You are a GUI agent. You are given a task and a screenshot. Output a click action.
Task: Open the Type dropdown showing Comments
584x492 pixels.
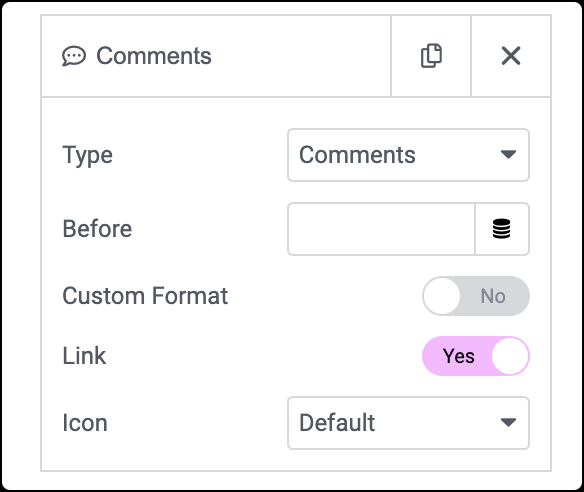(x=408, y=155)
